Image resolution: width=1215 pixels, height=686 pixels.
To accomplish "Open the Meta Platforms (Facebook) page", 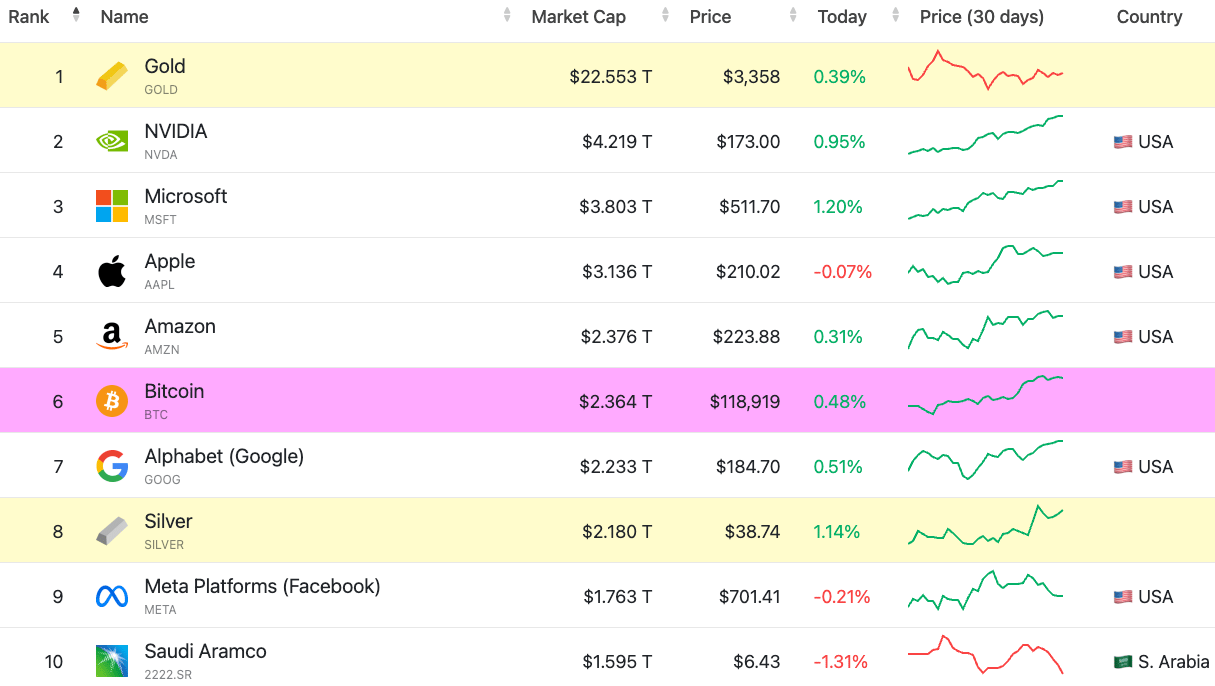I will [x=263, y=587].
